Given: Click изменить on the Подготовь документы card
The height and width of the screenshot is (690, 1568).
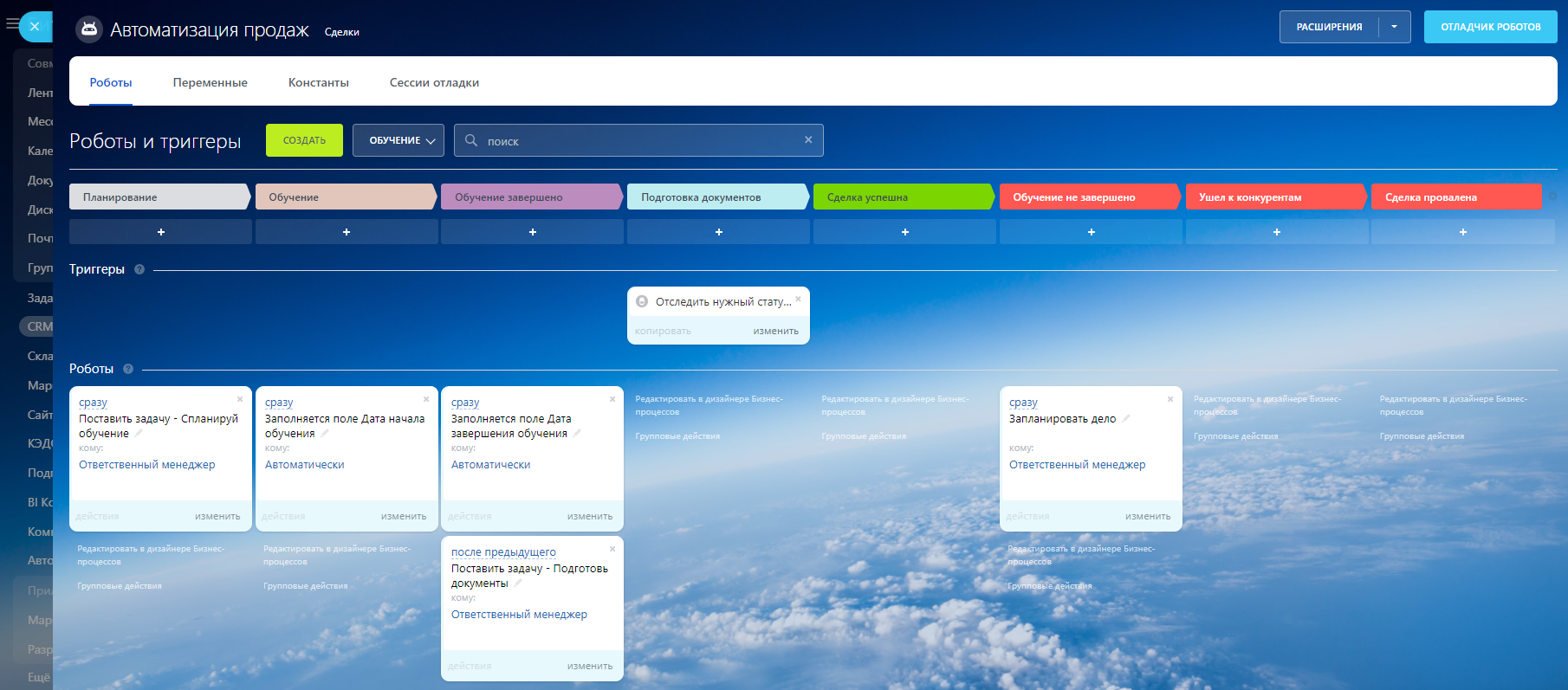Looking at the screenshot, I should 590,666.
